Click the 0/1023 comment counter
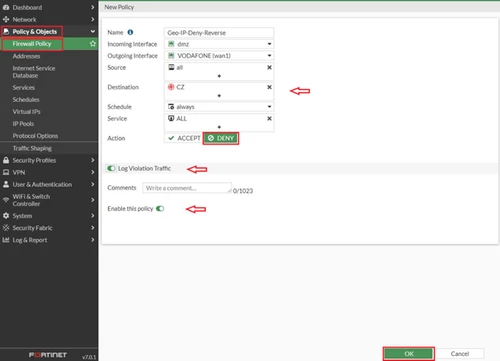The height and width of the screenshot is (361, 500). tap(243, 191)
